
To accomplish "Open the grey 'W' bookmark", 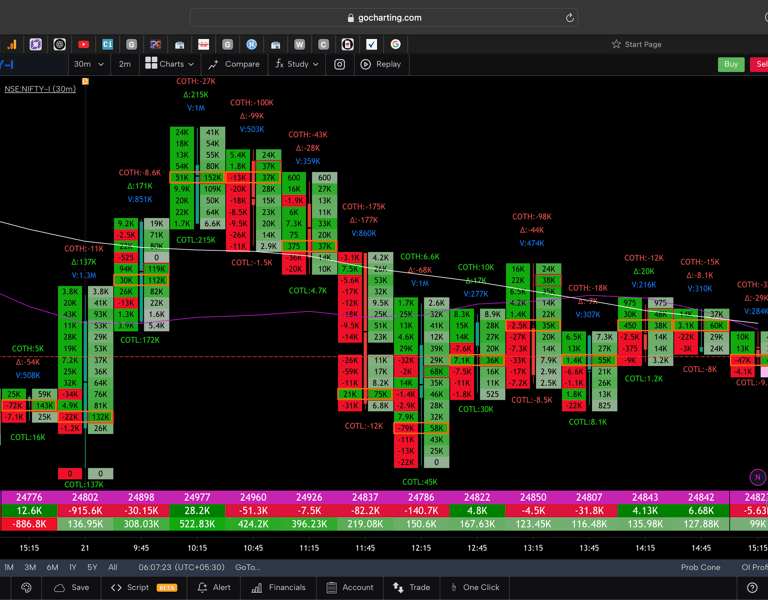I will (x=299, y=45).
